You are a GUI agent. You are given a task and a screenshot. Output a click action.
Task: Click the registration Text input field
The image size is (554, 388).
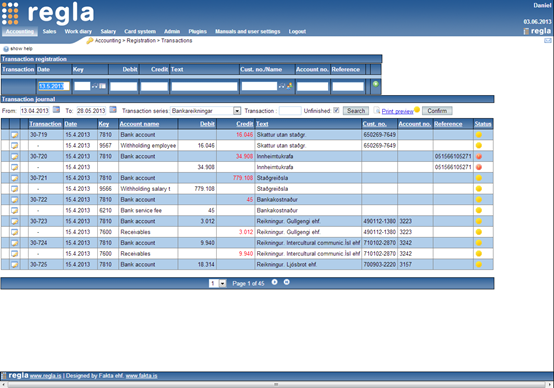(x=205, y=86)
